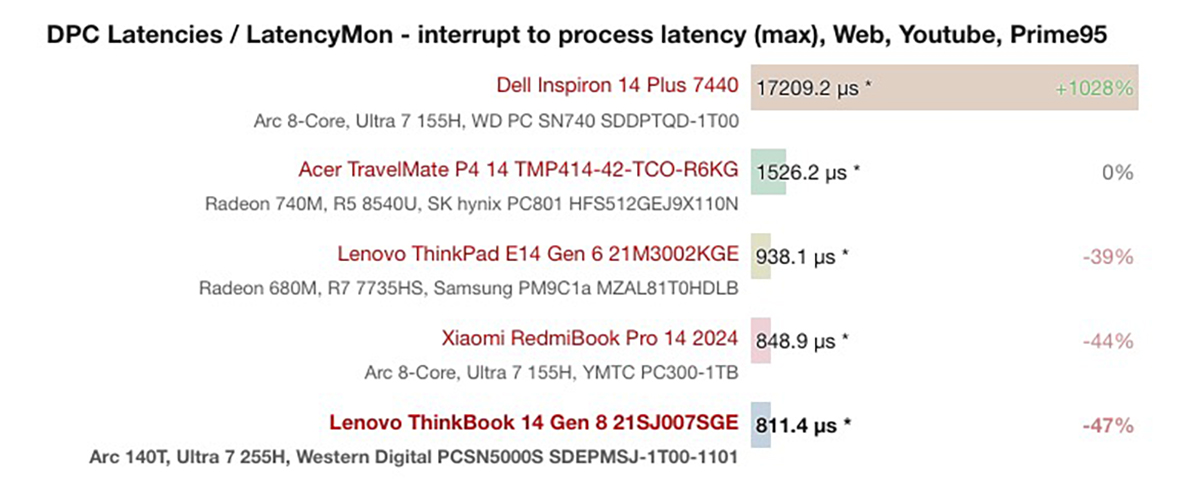Click the -39% difference value
Image resolution: width=1200 pixels, height=497 pixels.
pos(1108,257)
